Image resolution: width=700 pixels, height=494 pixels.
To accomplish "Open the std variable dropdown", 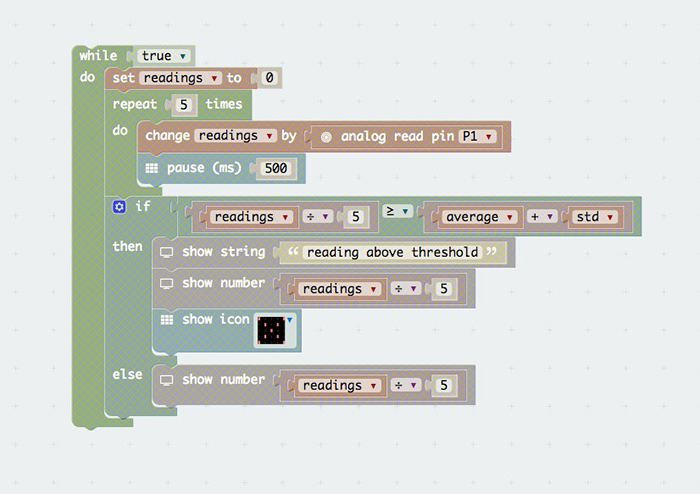I will (x=595, y=217).
